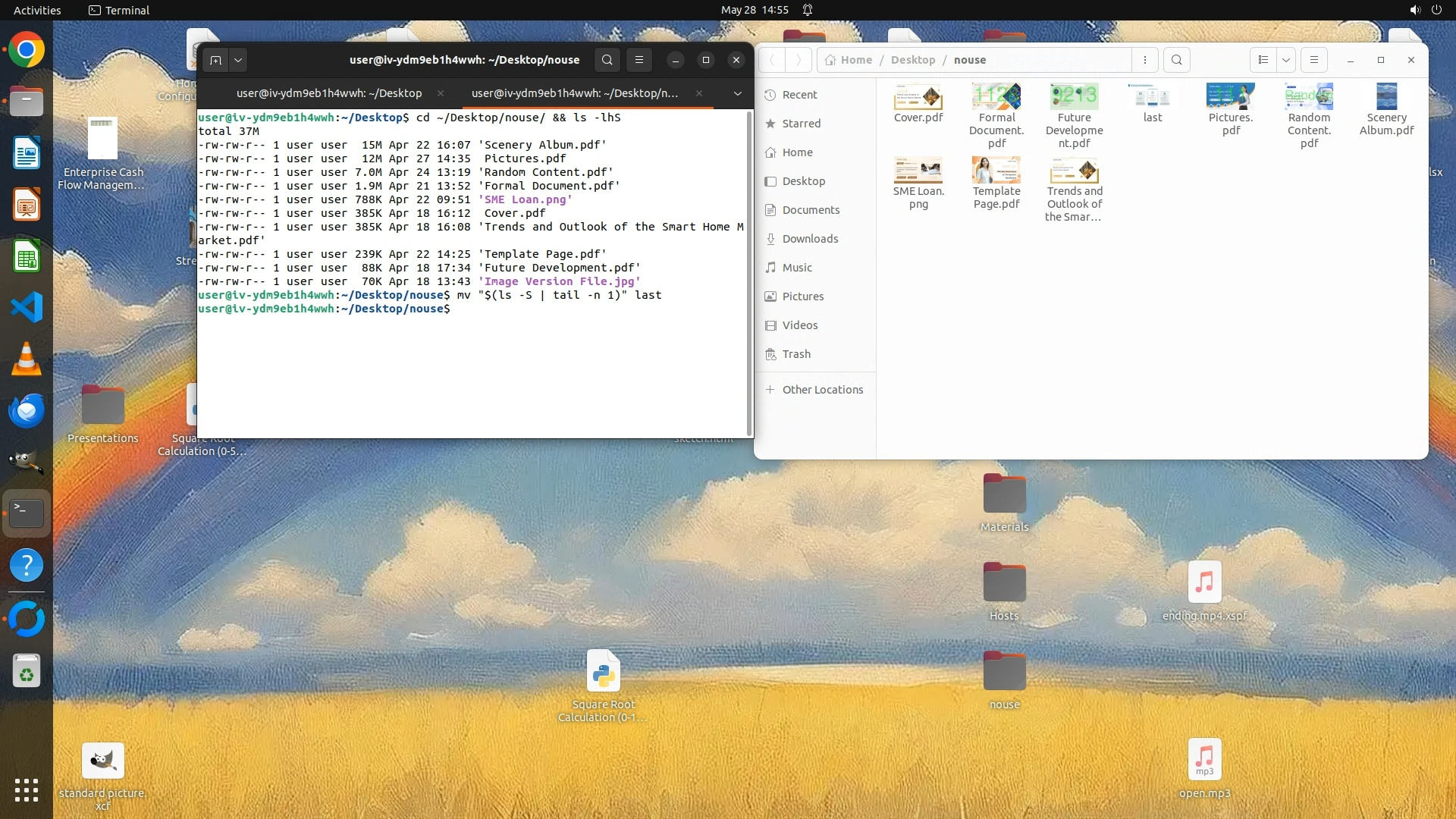
Task: Open a new terminal tab button
Action: pos(215,60)
